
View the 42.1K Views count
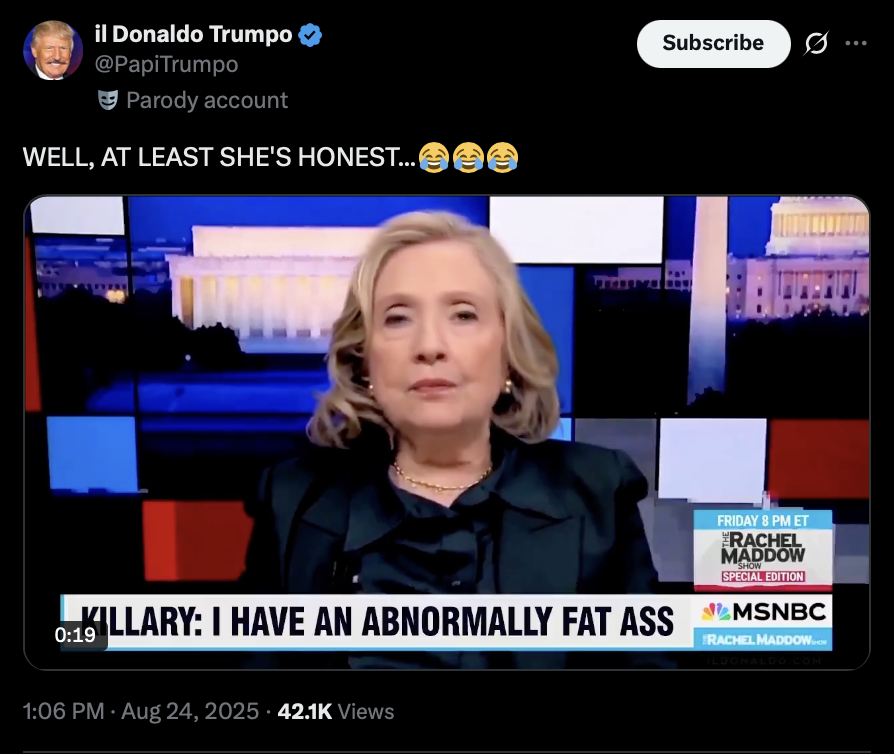pos(336,711)
